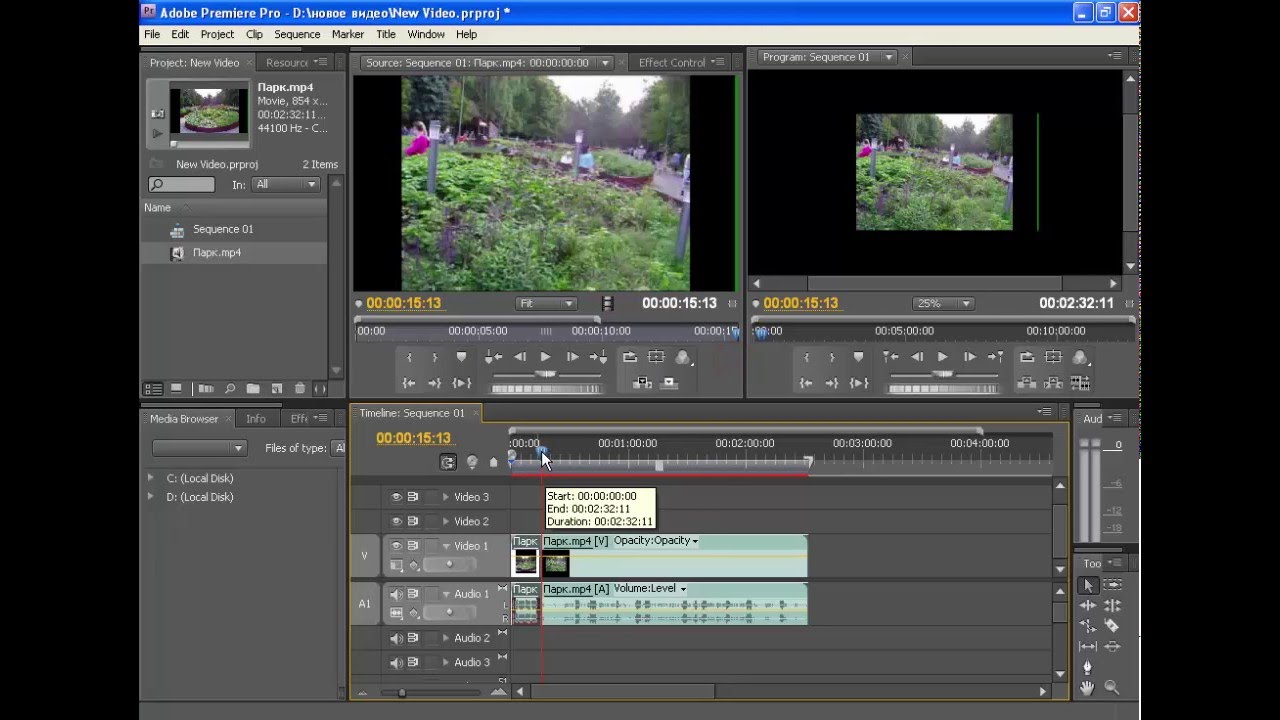Expand the Audio 2 track
The width and height of the screenshot is (1280, 720).
446,638
